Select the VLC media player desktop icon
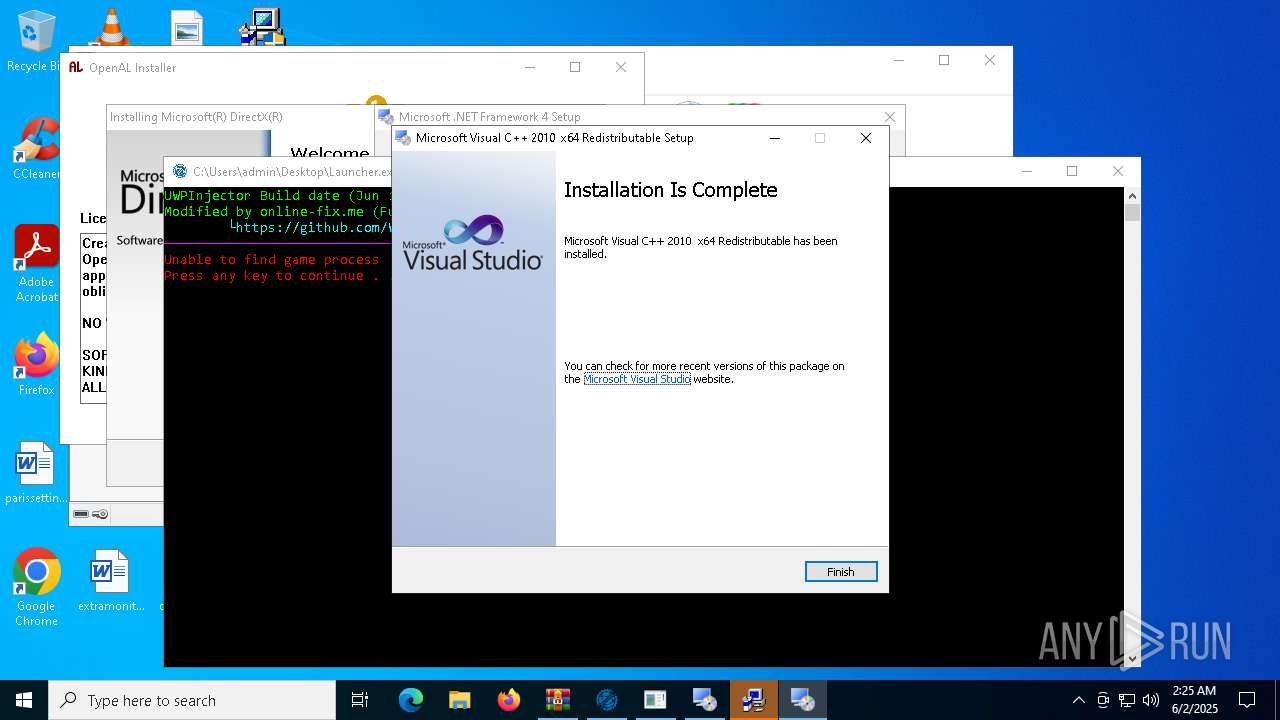This screenshot has width=1280, height=720. click(111, 27)
